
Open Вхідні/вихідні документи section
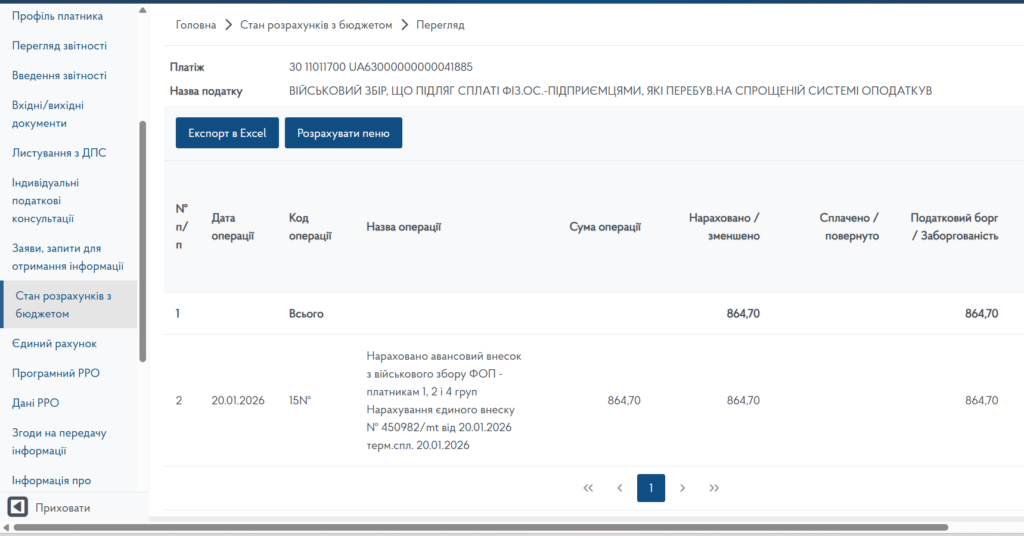47,114
